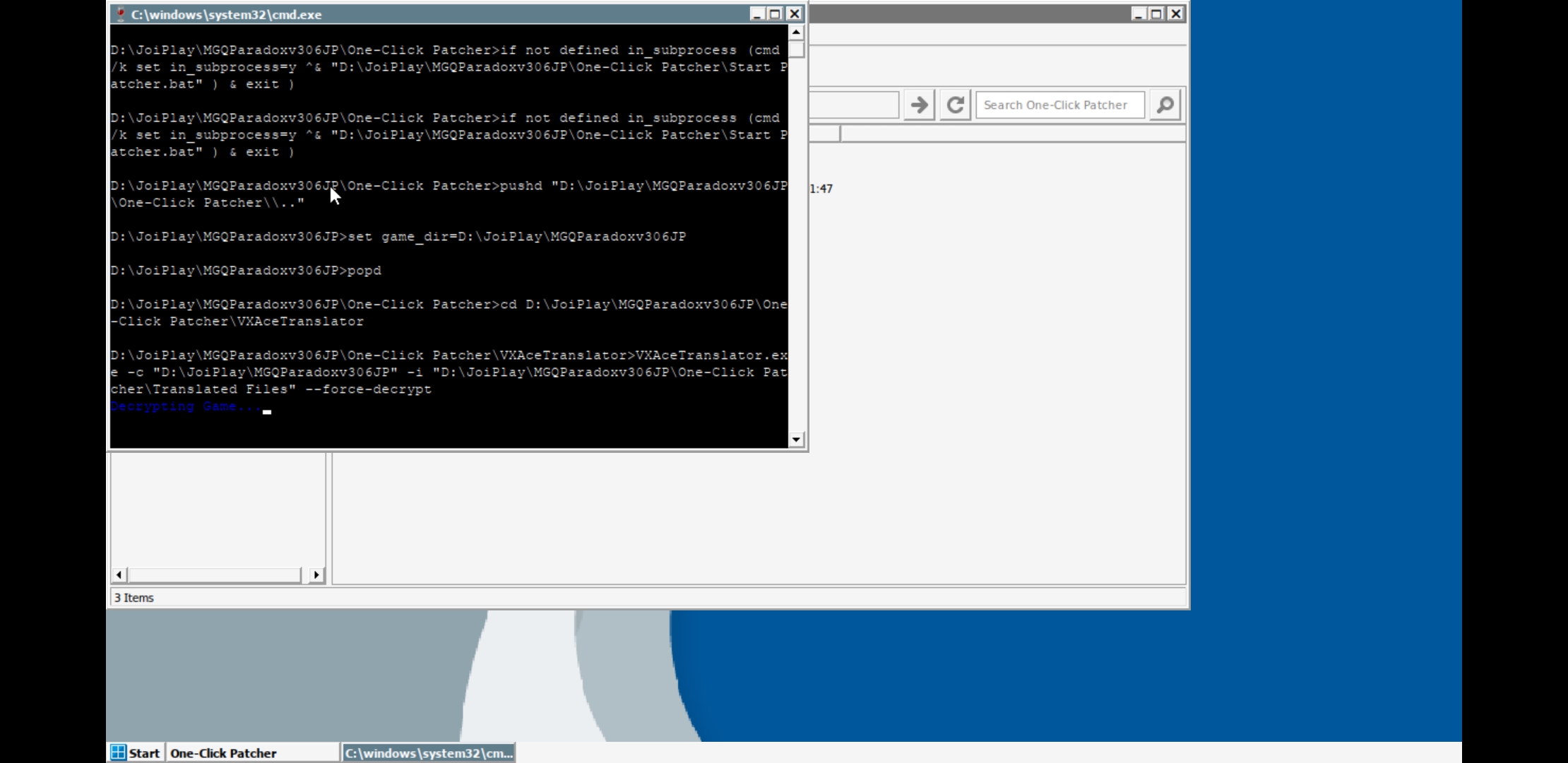The width and height of the screenshot is (1568, 763).
Task: Focus the Search One-Click Patcher field
Action: (x=1059, y=105)
